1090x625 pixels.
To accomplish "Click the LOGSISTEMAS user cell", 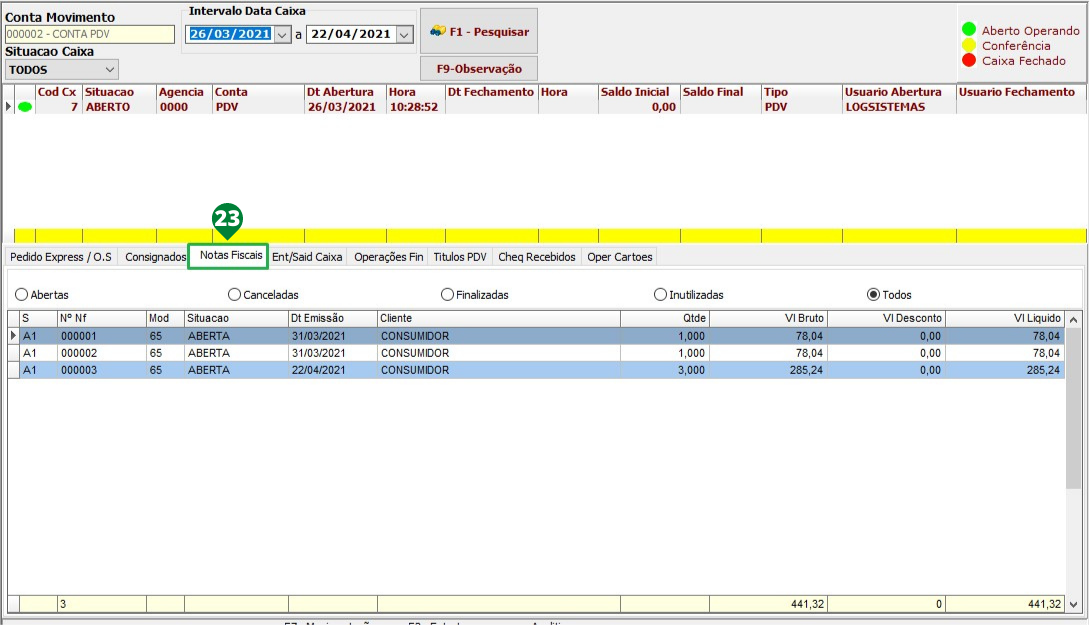I will (899, 107).
